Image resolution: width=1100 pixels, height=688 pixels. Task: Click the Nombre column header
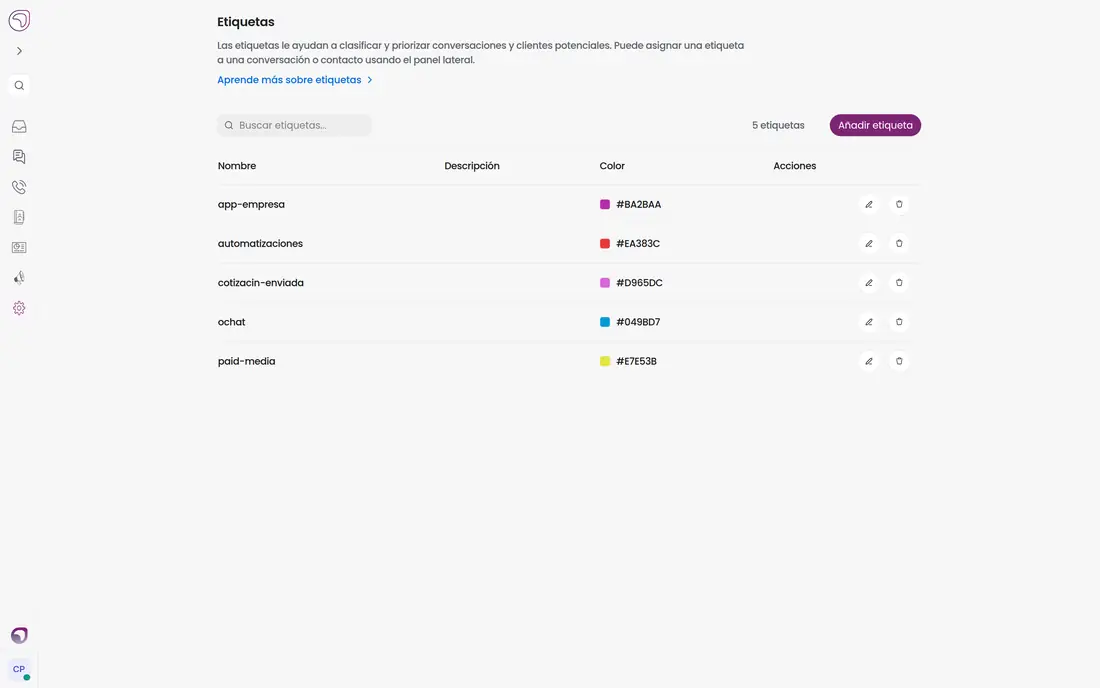(x=237, y=166)
